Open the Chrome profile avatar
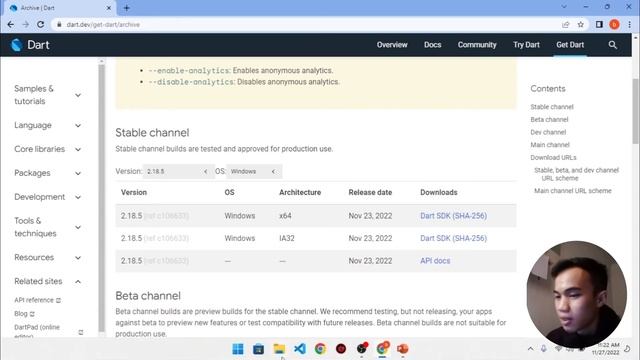Screen dimensions: 640x360 614,24
